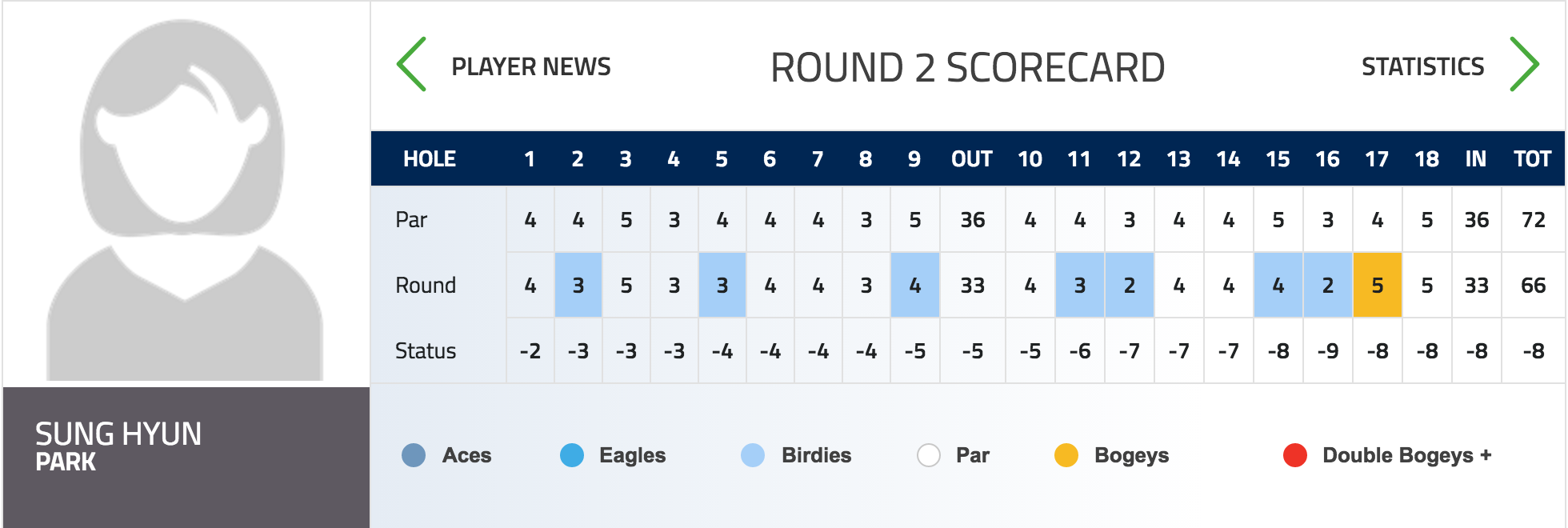Click the player silhouette avatar image
This screenshot has width=1568, height=528.
[186, 198]
